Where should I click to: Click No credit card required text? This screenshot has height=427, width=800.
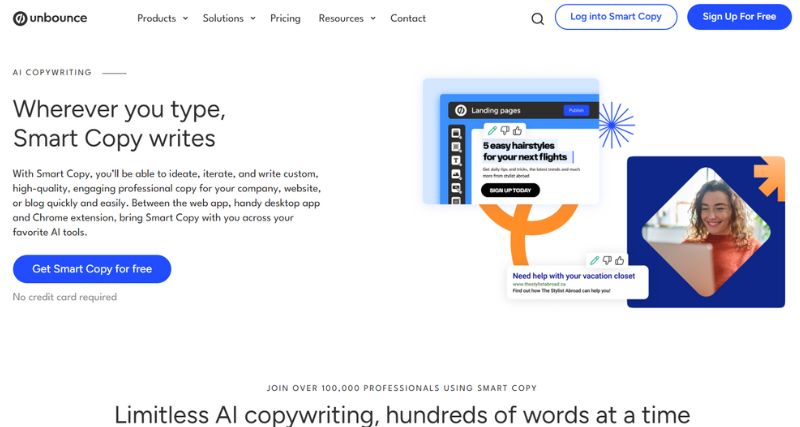[x=65, y=297]
